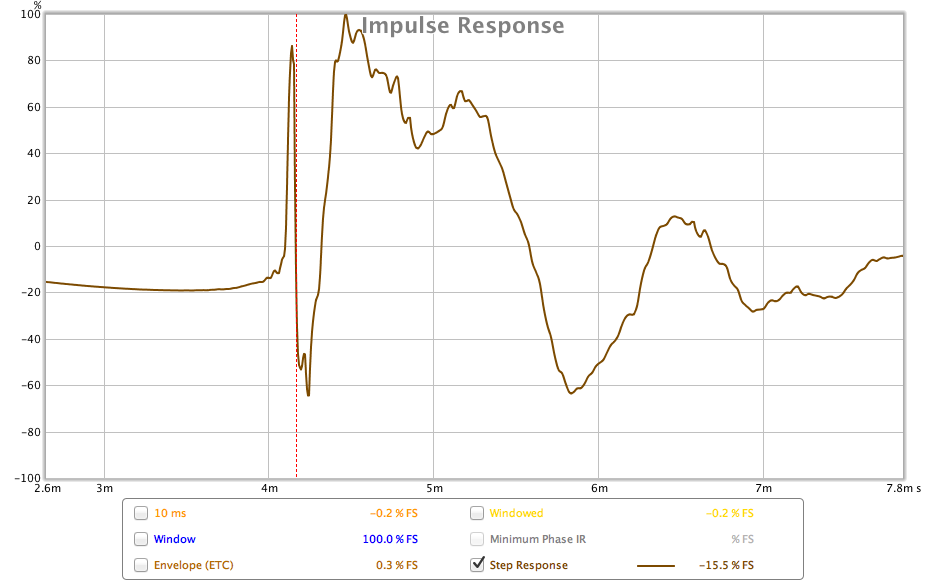Click the 'Windowed' legend label
This screenshot has width=926, height=581.
(516, 513)
